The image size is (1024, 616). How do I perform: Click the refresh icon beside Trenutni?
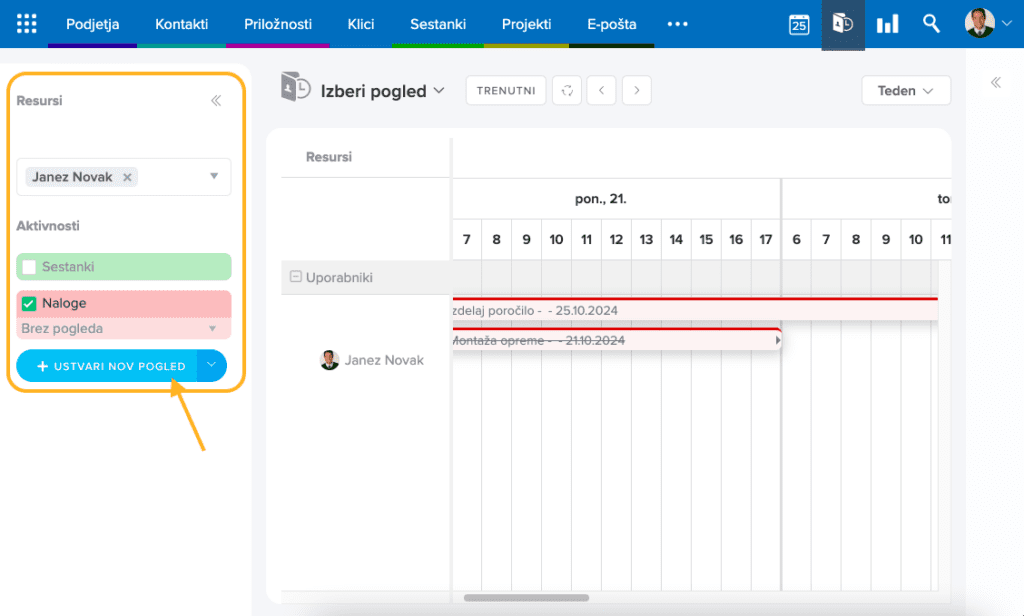click(x=567, y=91)
